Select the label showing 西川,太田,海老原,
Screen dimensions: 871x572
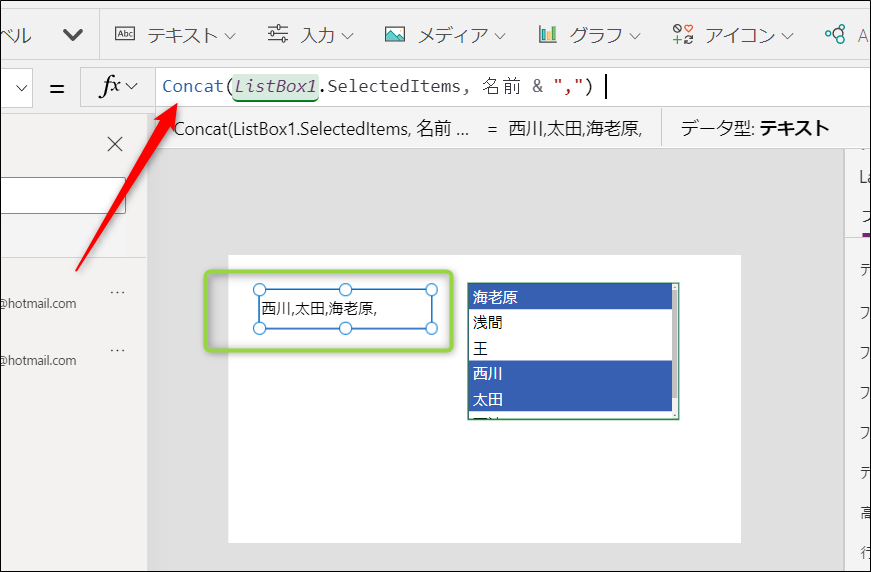point(345,309)
